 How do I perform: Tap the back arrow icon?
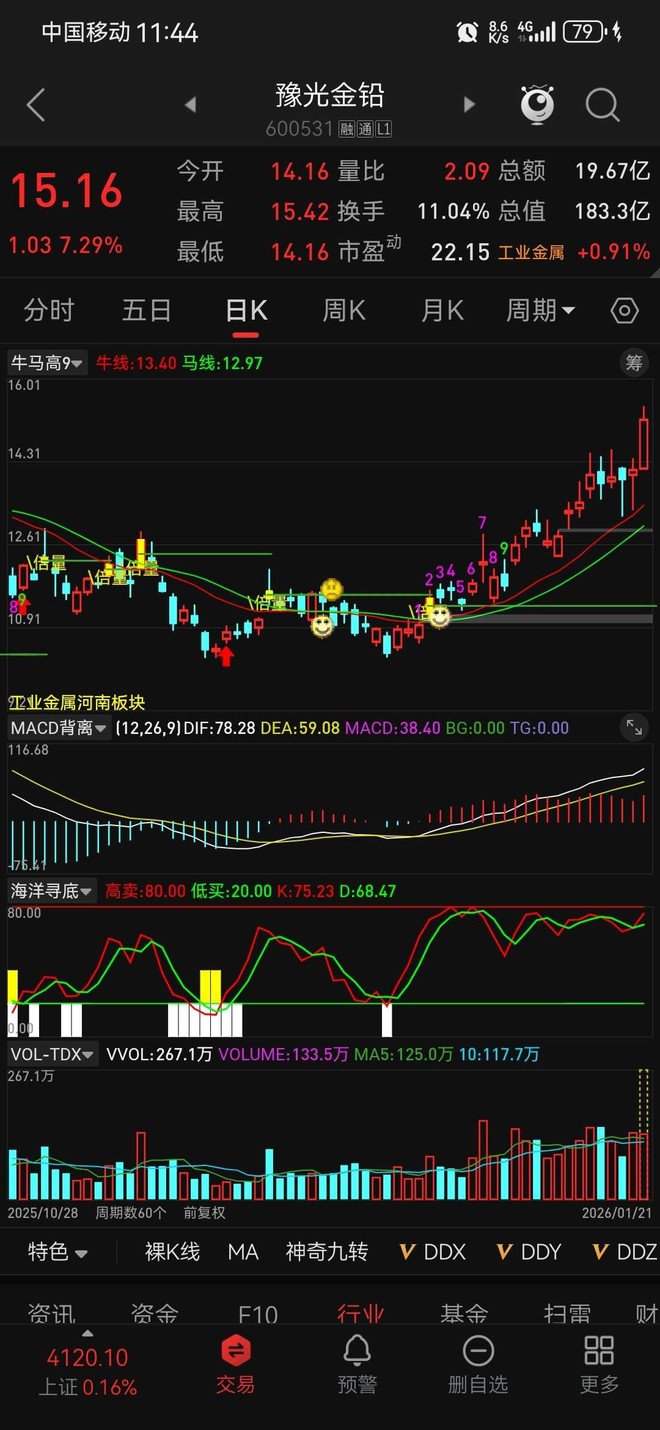click(36, 105)
